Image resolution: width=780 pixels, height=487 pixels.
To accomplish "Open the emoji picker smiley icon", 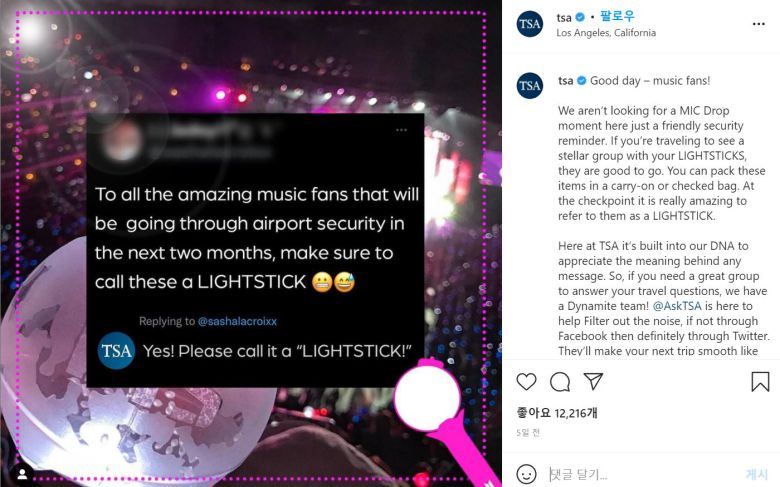I will pos(526,474).
